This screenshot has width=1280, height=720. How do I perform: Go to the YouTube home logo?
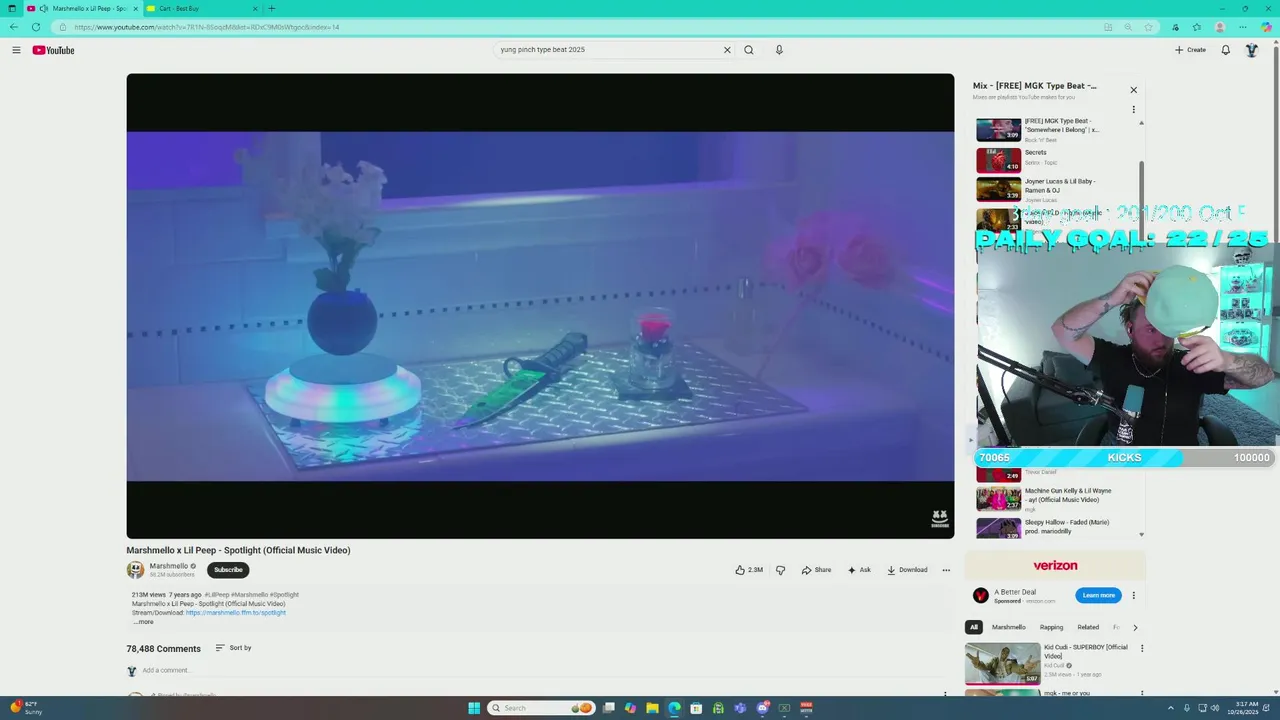tap(53, 50)
